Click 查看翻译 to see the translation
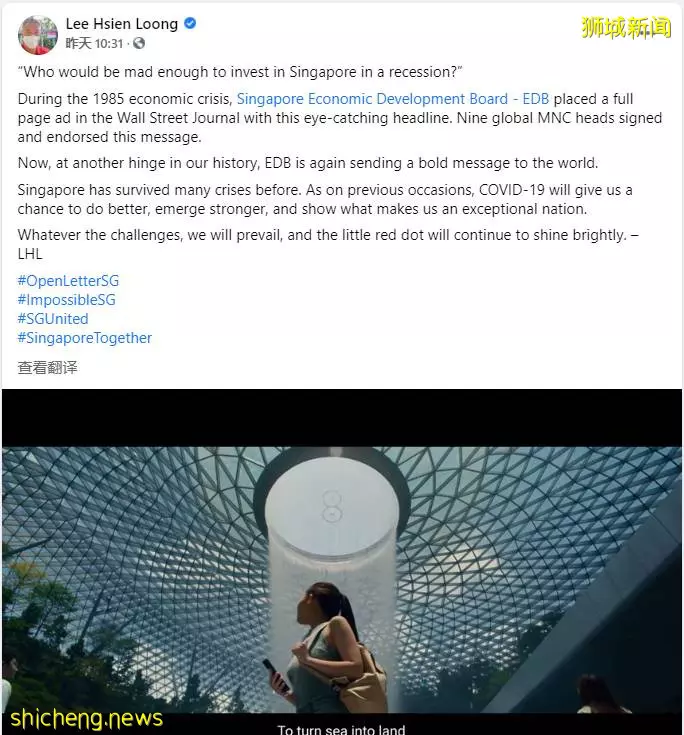 tap(48, 368)
